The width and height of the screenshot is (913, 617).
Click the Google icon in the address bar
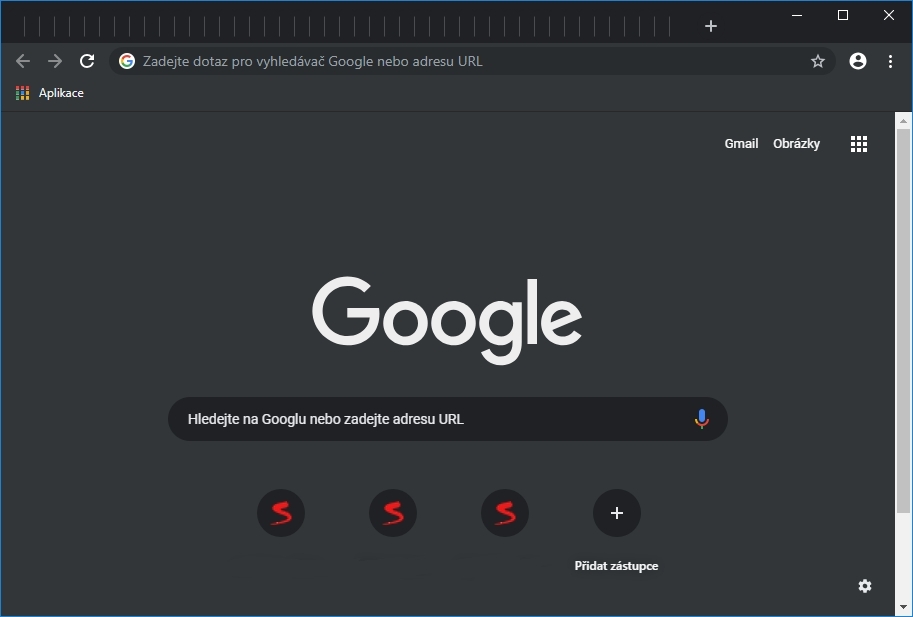tap(127, 61)
